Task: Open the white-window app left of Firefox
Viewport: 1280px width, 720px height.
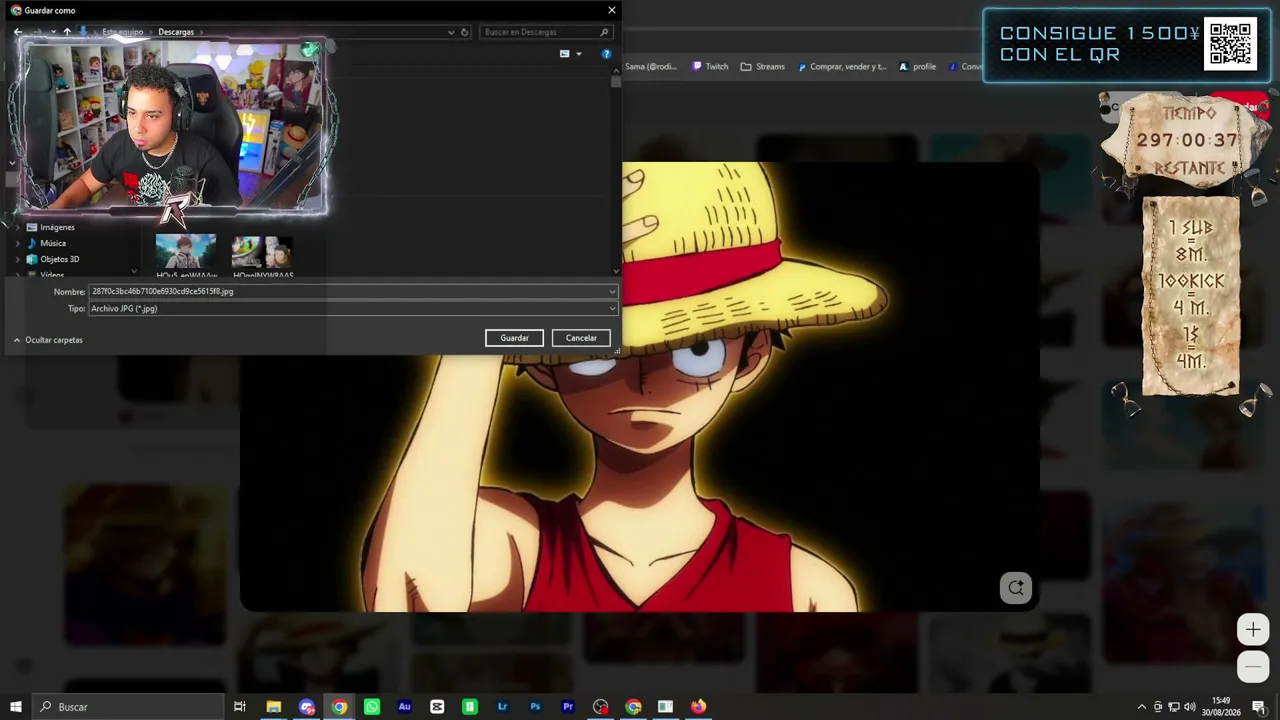Action: point(666,707)
